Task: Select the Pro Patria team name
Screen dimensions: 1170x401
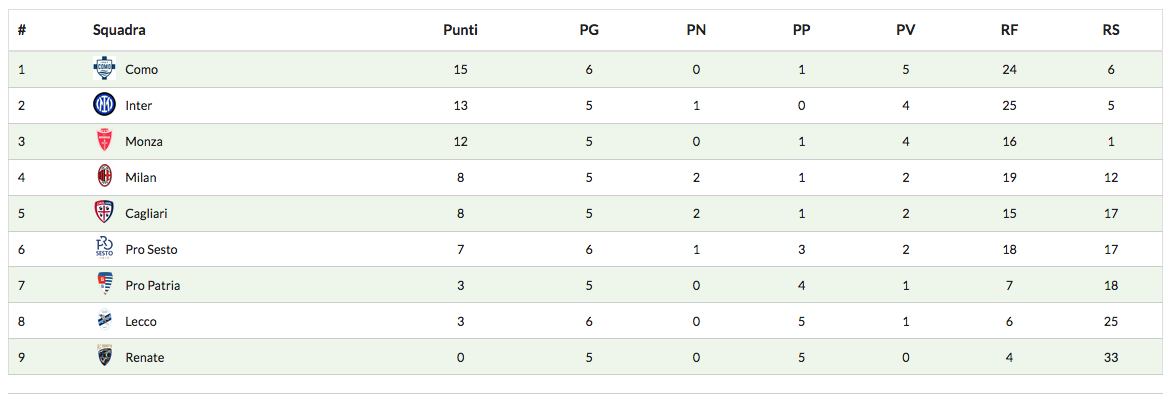Action: tap(152, 286)
